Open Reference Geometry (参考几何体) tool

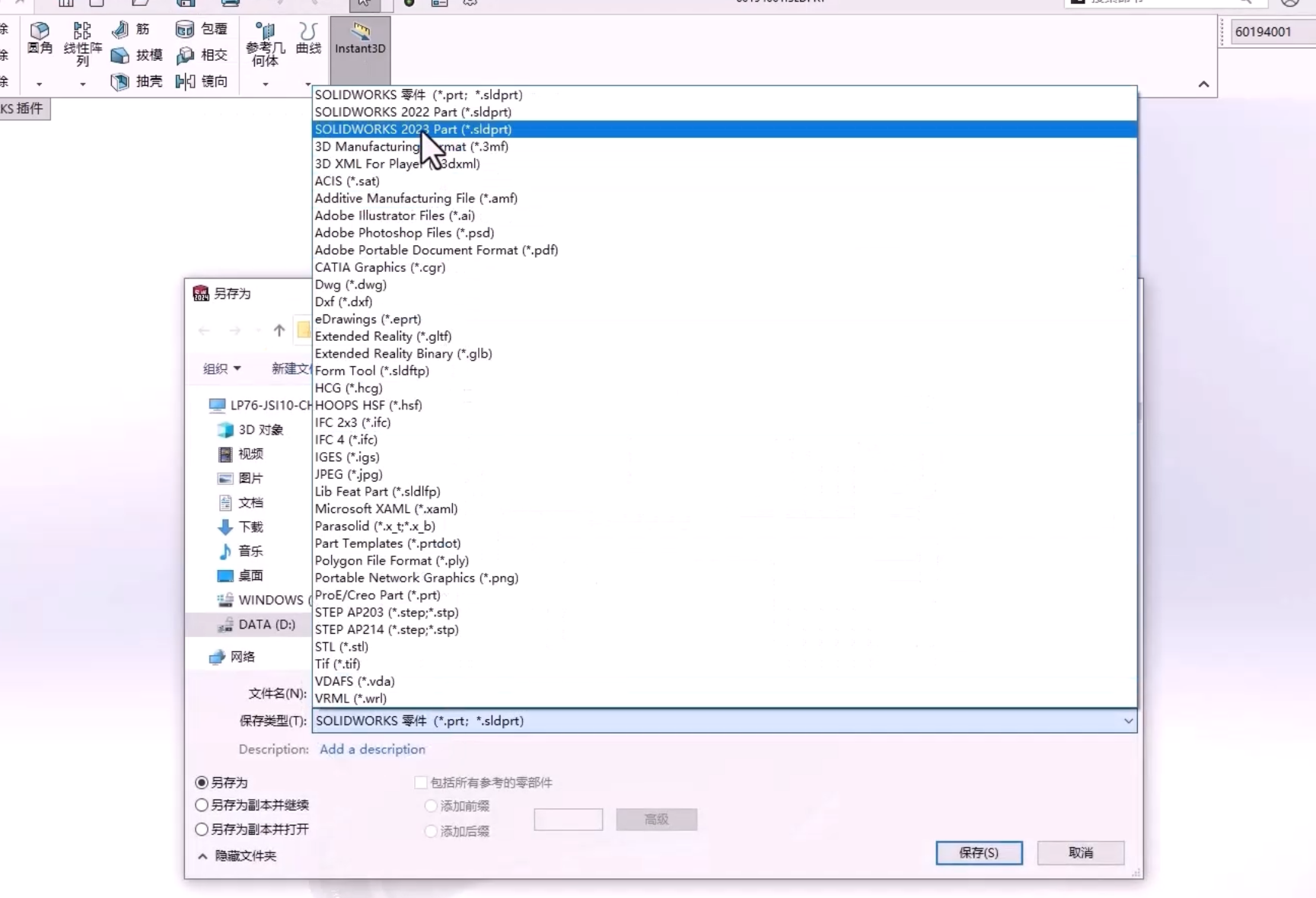(265, 43)
